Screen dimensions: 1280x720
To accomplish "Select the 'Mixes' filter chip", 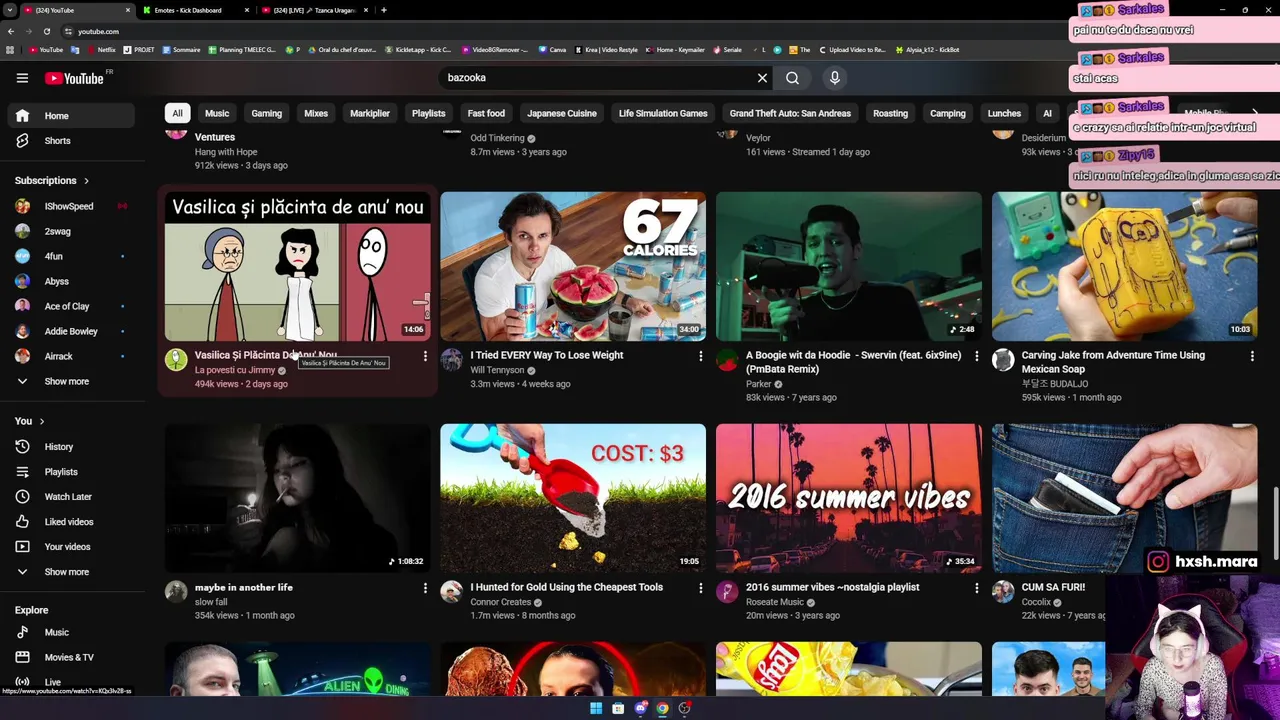I will (x=316, y=113).
